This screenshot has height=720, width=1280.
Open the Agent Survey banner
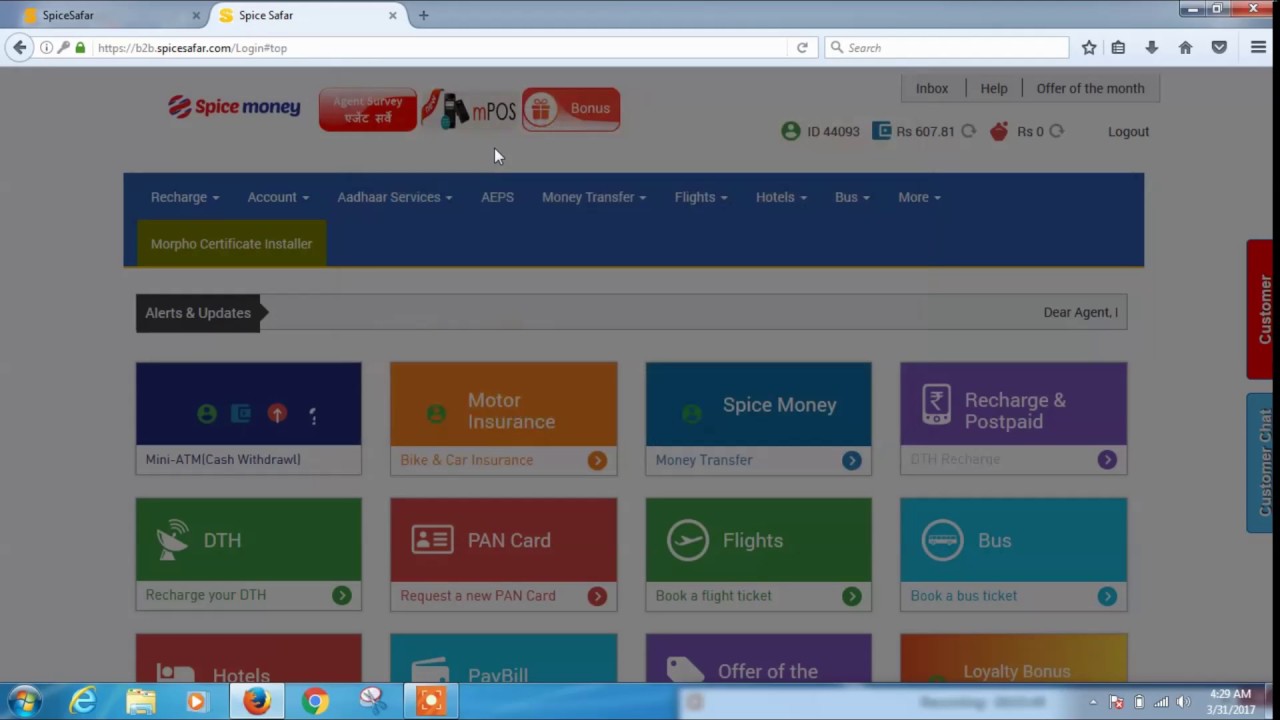(x=367, y=110)
